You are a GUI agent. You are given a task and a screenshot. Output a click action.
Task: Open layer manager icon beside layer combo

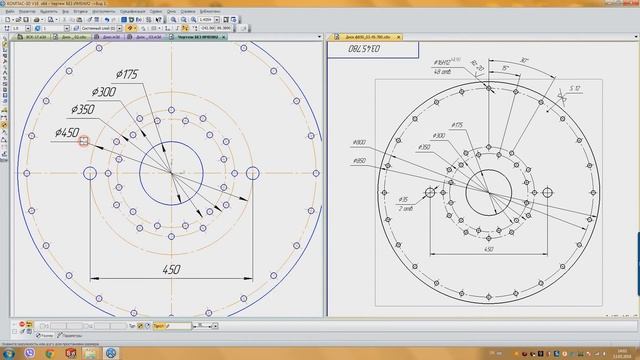(76, 29)
